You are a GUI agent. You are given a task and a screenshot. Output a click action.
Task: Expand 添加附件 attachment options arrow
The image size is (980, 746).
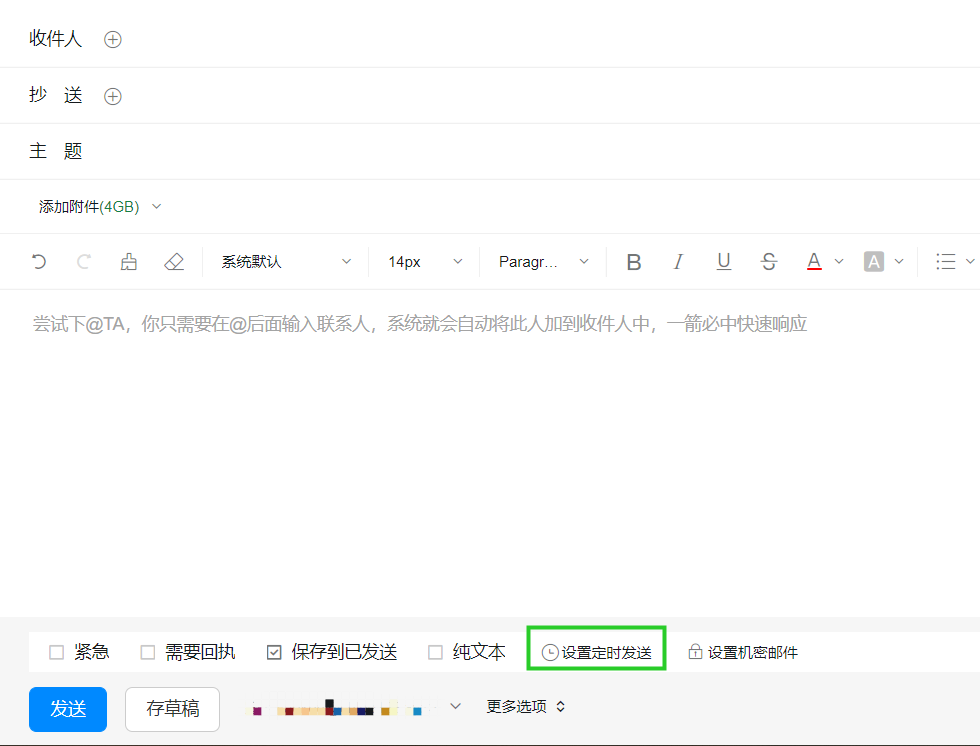157,207
